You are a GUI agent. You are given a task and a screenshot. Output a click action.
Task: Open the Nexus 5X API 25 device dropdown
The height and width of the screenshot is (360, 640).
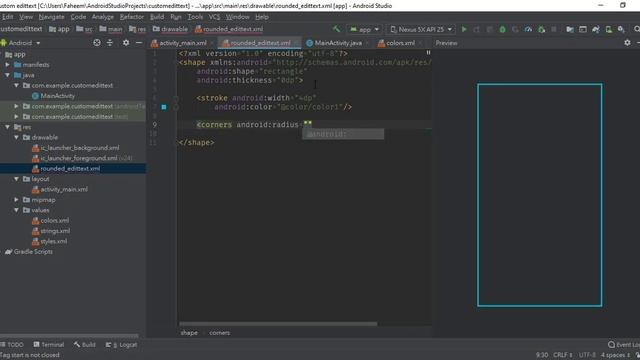tap(421, 29)
